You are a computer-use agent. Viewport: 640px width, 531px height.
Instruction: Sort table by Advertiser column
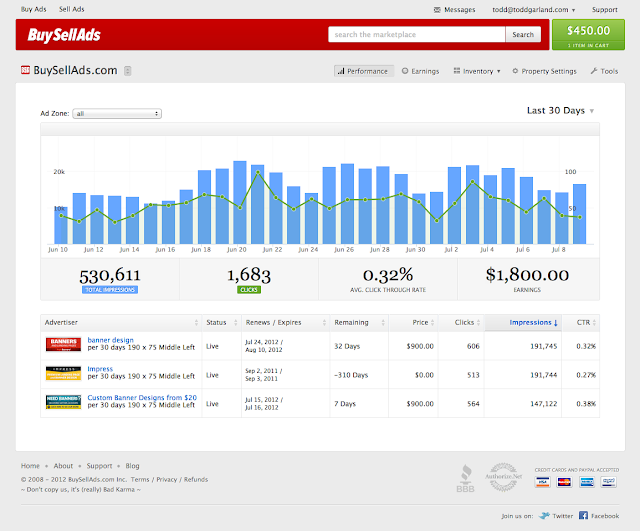coord(121,322)
